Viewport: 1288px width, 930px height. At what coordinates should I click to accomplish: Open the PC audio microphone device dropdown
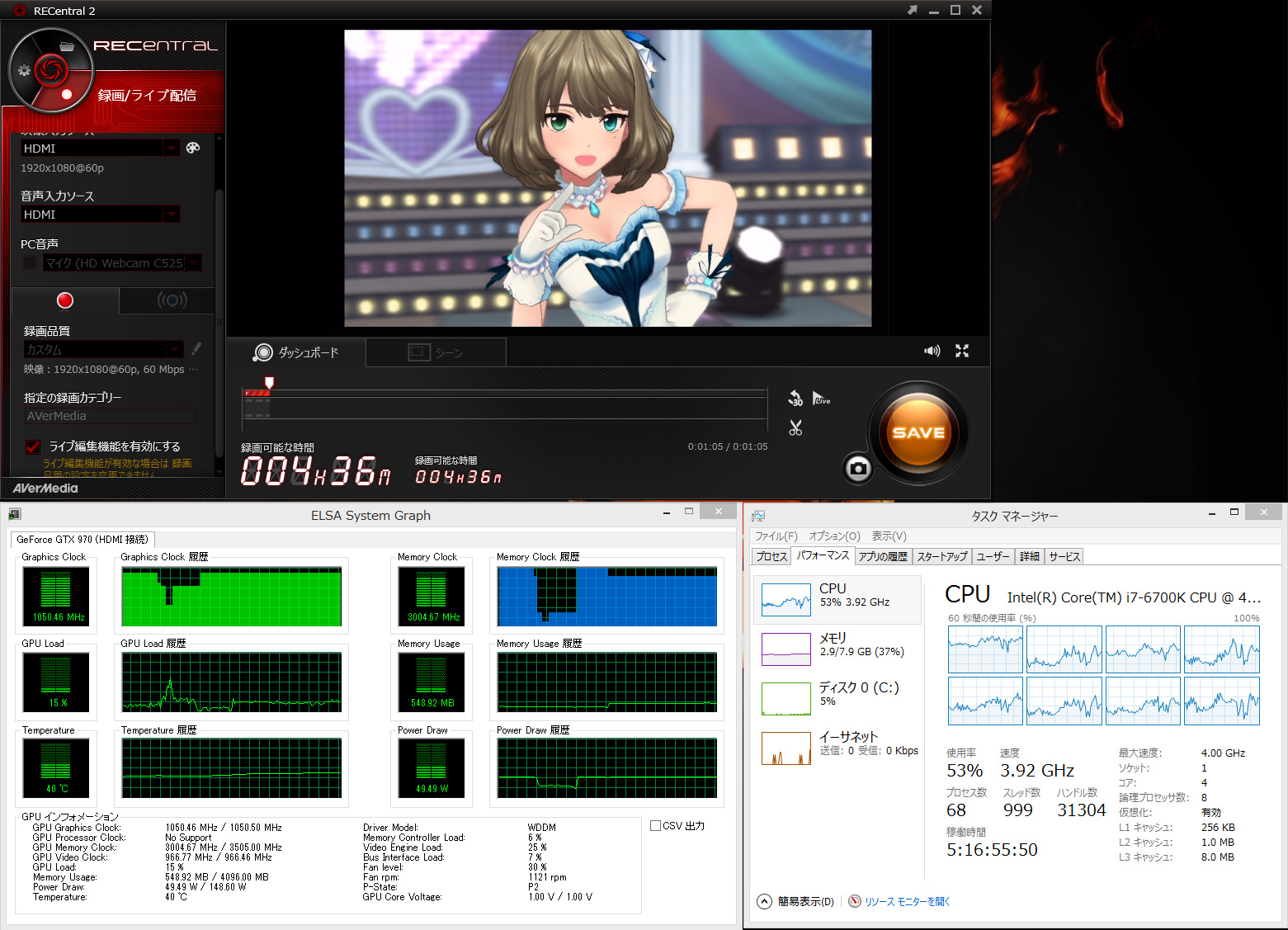point(123,262)
